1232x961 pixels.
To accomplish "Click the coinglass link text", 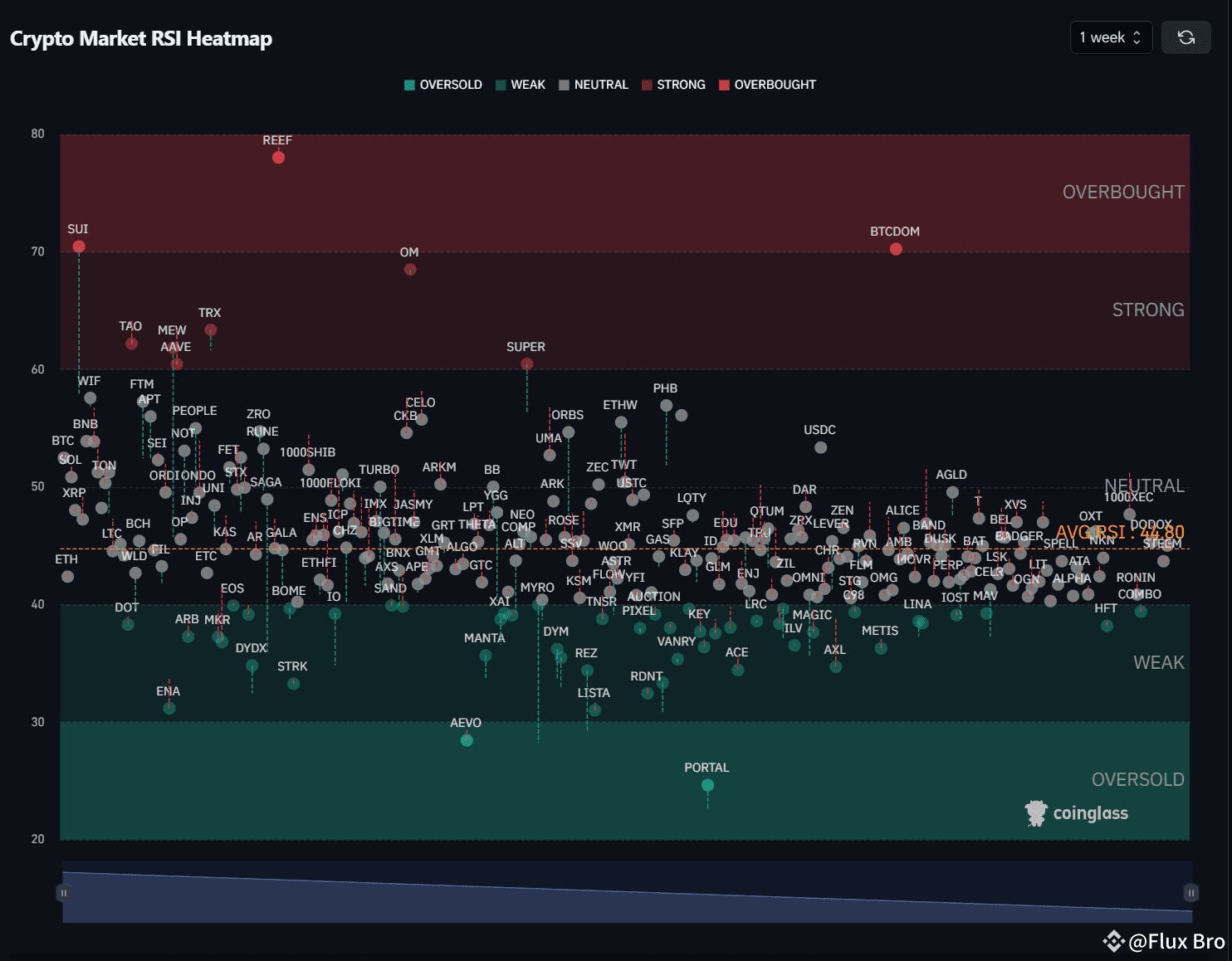I will click(1091, 813).
